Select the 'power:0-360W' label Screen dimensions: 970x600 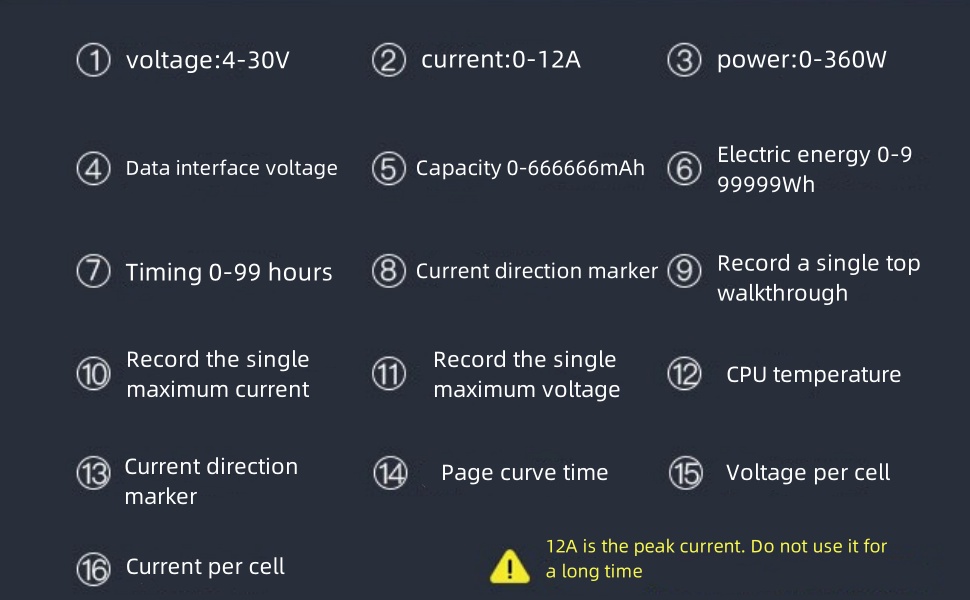tap(801, 60)
